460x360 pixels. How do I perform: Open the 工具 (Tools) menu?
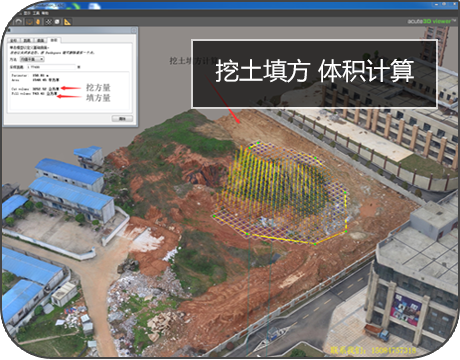coord(36,13)
